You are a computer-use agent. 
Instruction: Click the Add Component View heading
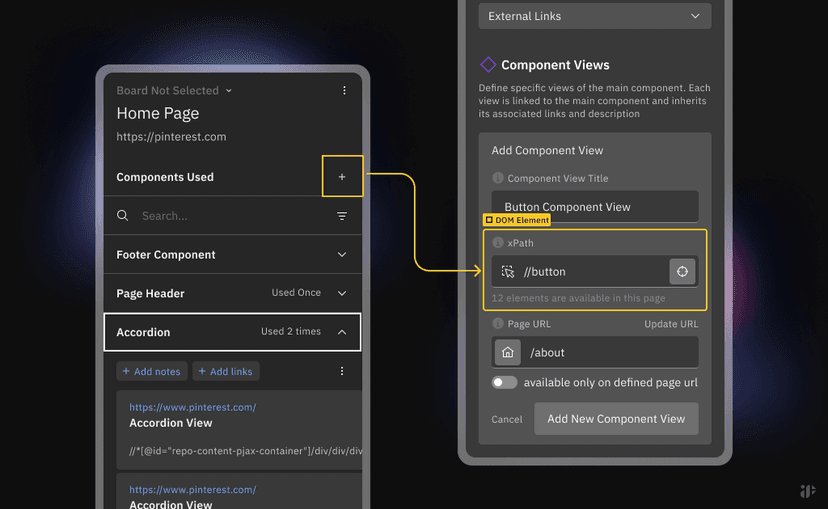(547, 150)
